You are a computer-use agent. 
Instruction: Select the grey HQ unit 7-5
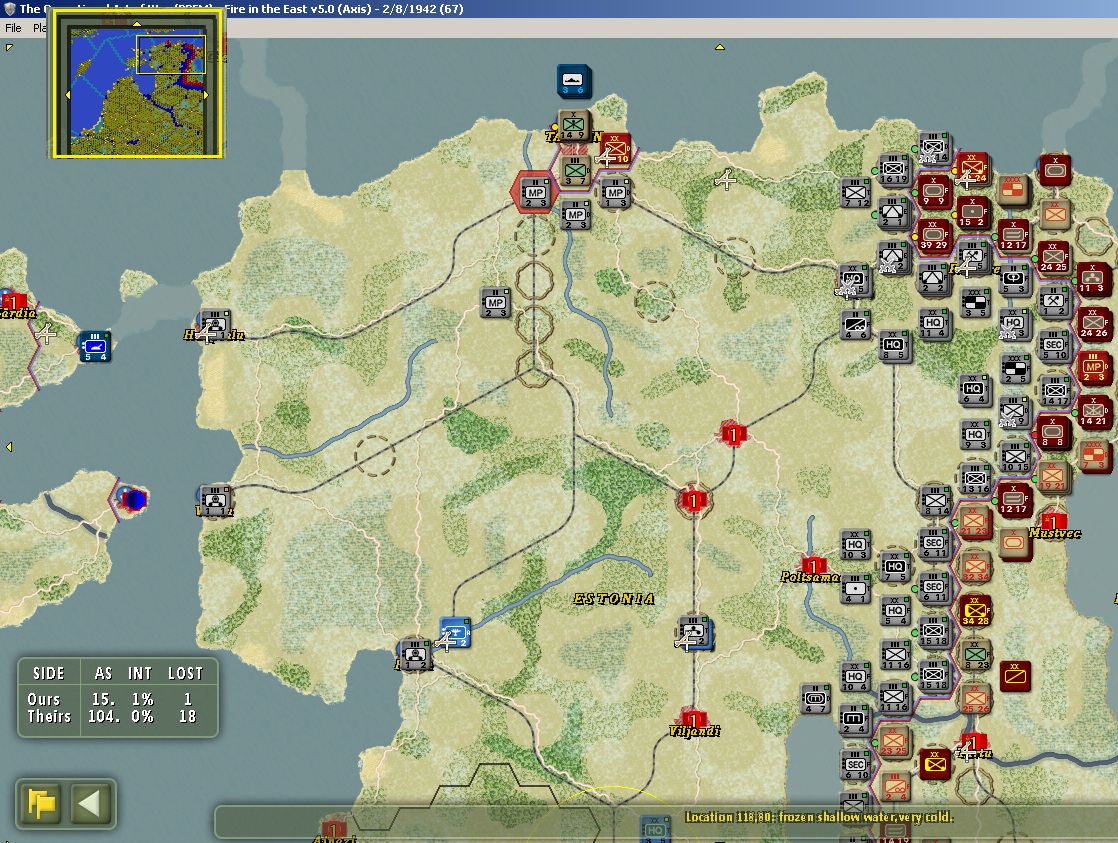point(895,568)
